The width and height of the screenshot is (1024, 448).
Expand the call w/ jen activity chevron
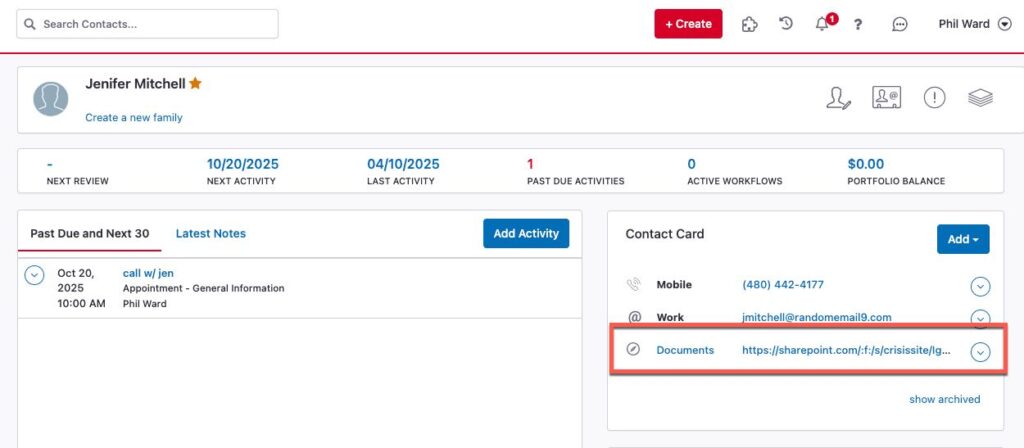coord(34,275)
